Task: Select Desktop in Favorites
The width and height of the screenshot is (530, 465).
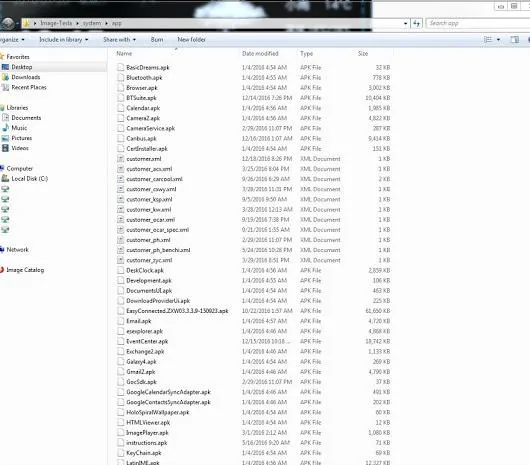Action: 22,67
